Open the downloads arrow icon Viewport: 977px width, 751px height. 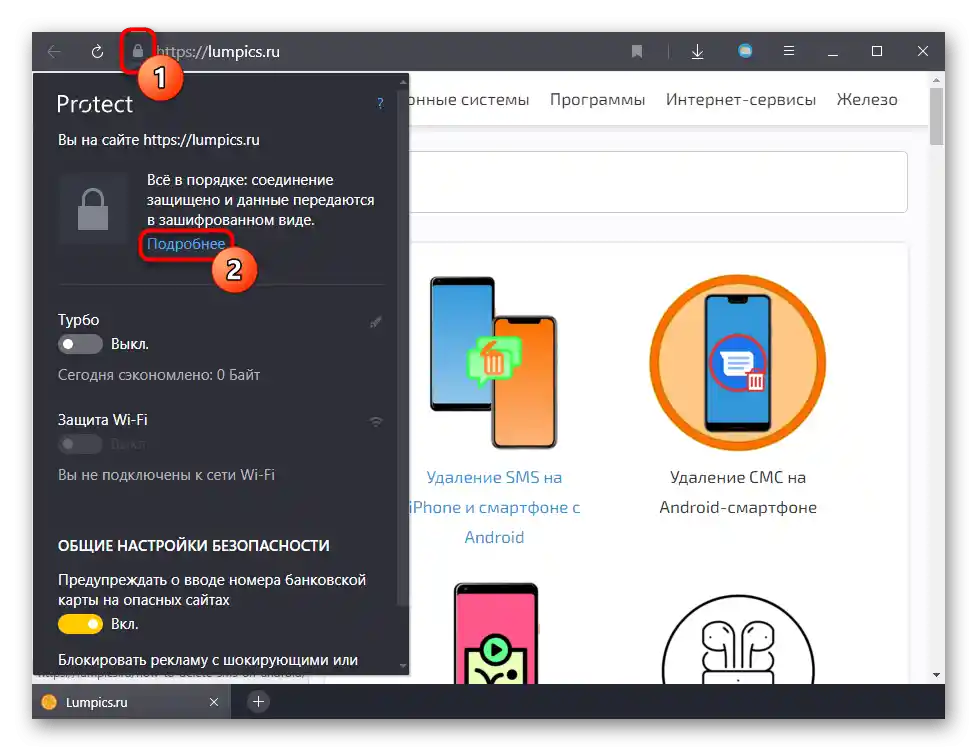coord(697,51)
